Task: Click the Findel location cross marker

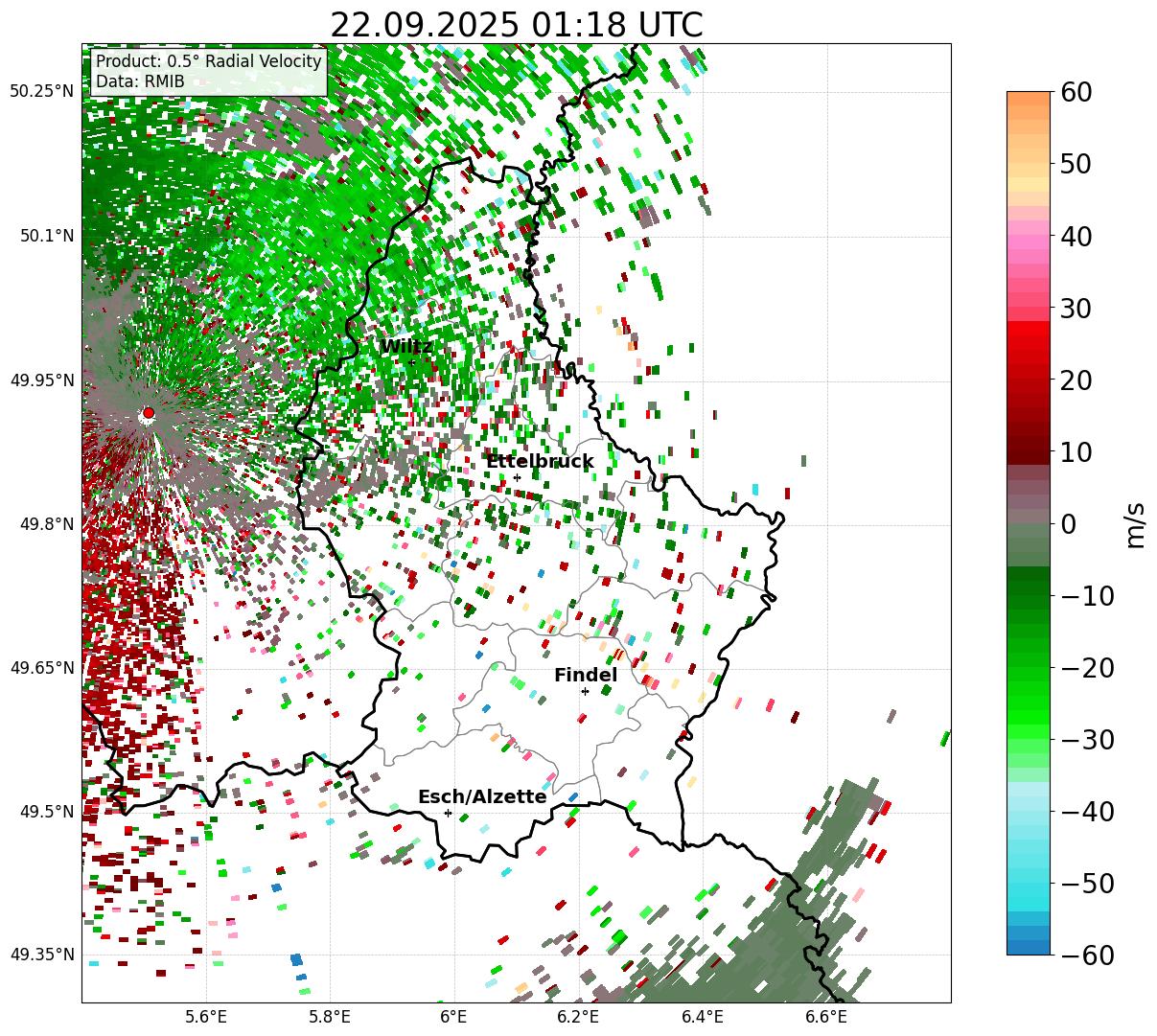Action: pos(585,691)
